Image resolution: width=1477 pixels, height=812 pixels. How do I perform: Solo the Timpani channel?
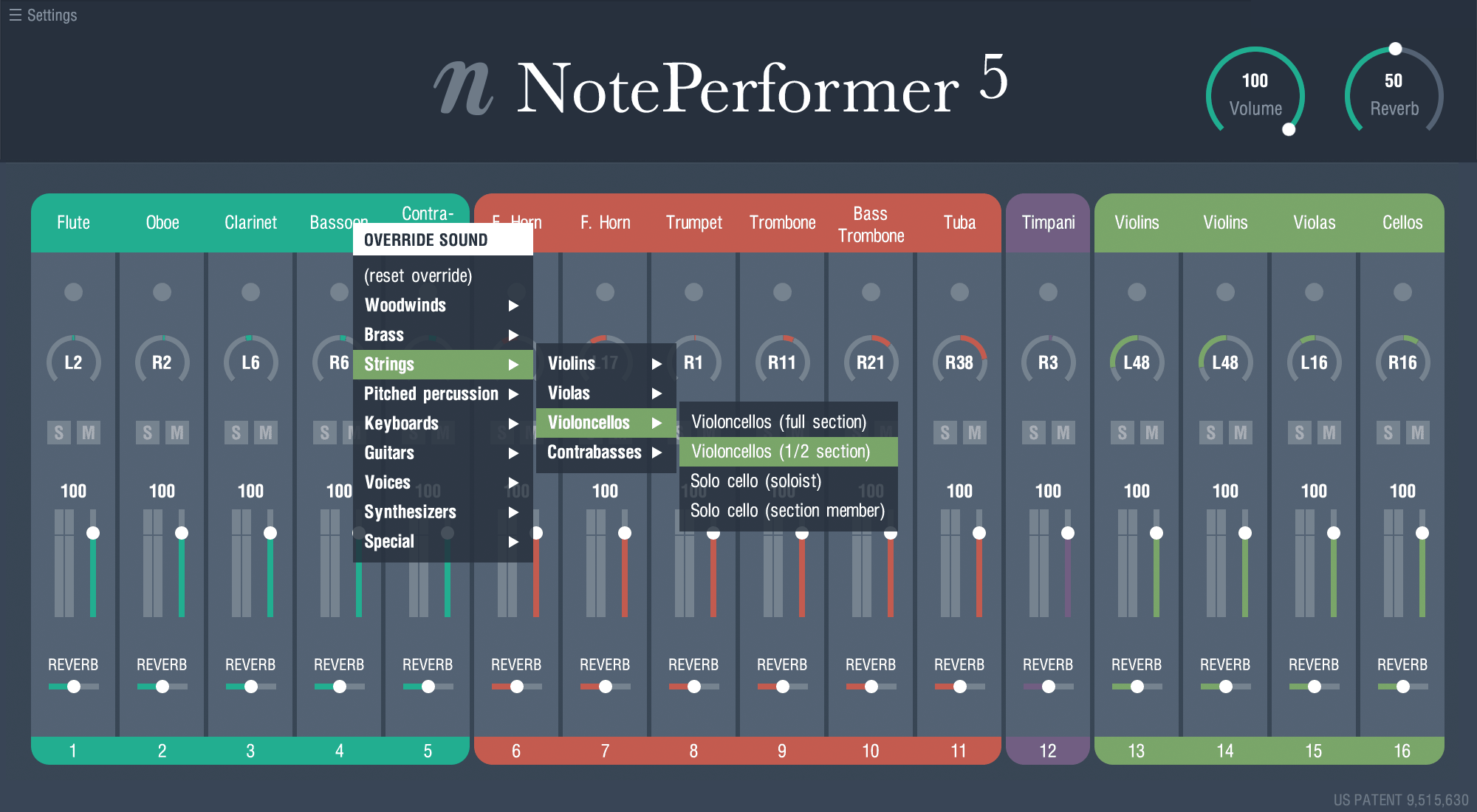(1034, 433)
